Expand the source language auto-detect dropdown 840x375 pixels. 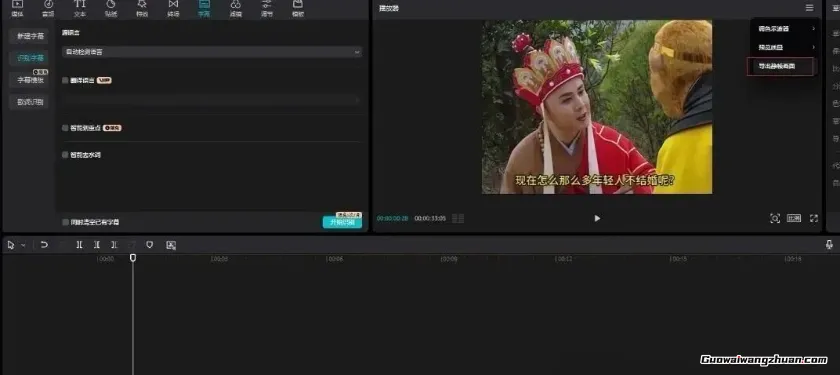212,52
